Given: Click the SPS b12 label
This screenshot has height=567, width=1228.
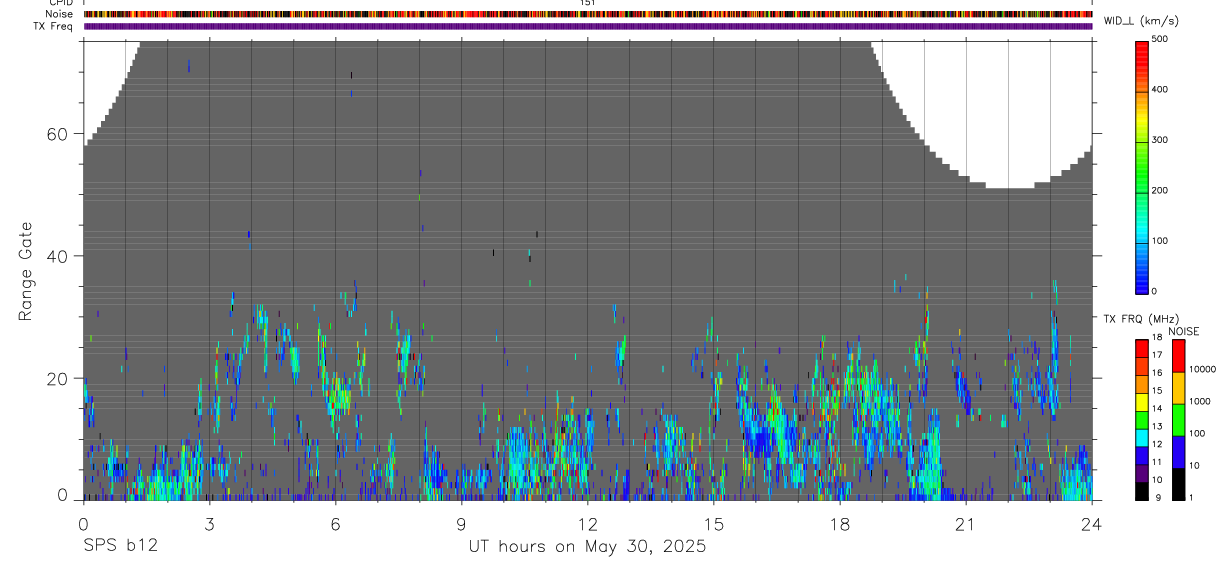Looking at the screenshot, I should 120,546.
